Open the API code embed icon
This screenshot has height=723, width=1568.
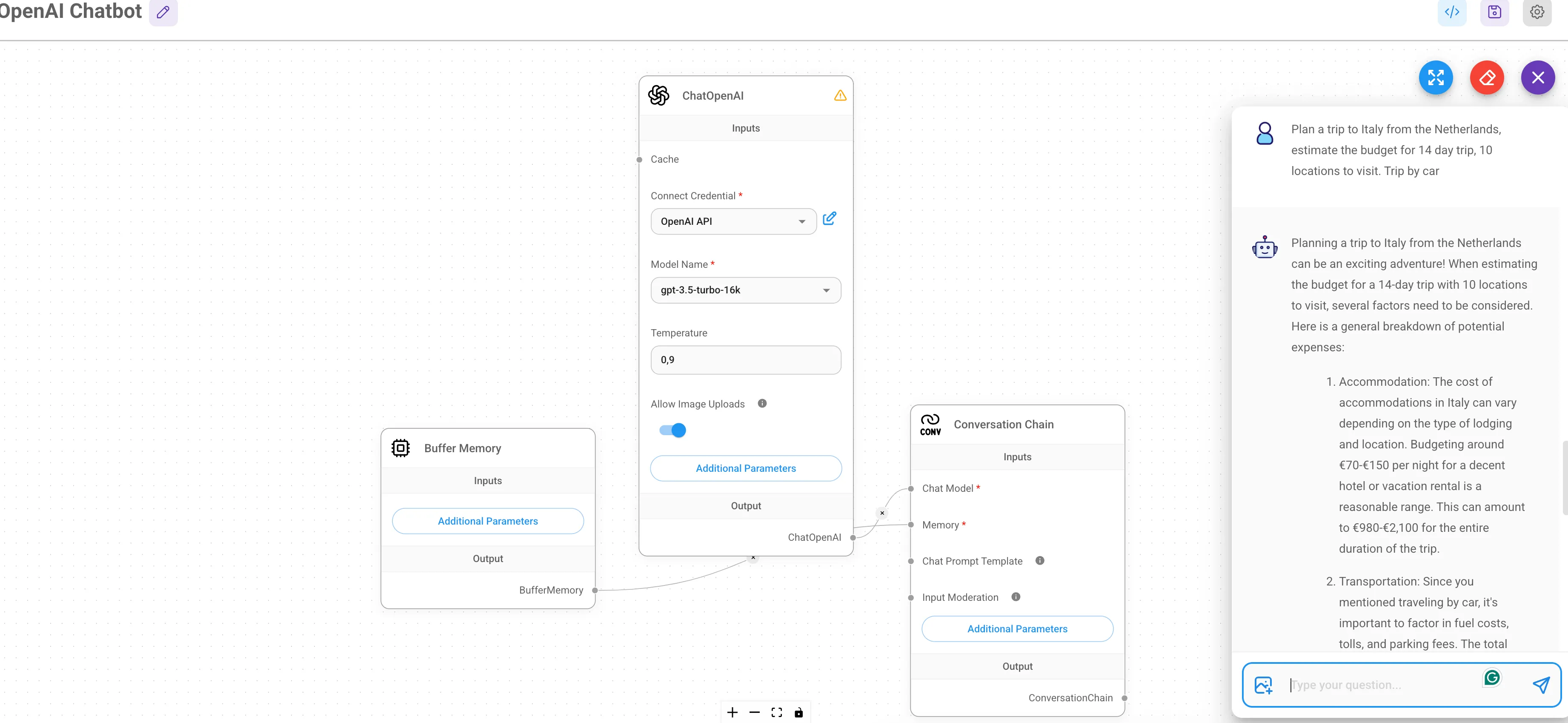(x=1452, y=12)
